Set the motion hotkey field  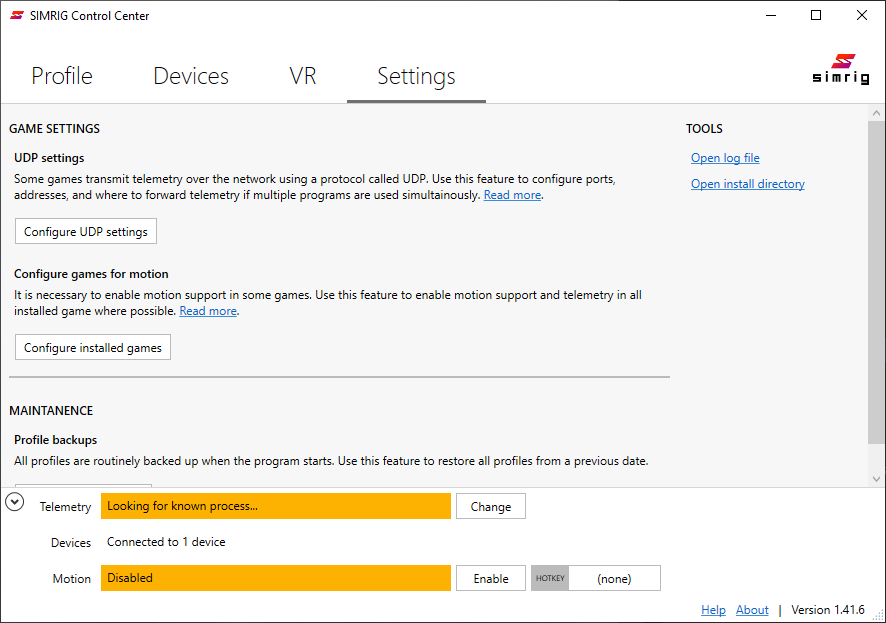(x=613, y=579)
